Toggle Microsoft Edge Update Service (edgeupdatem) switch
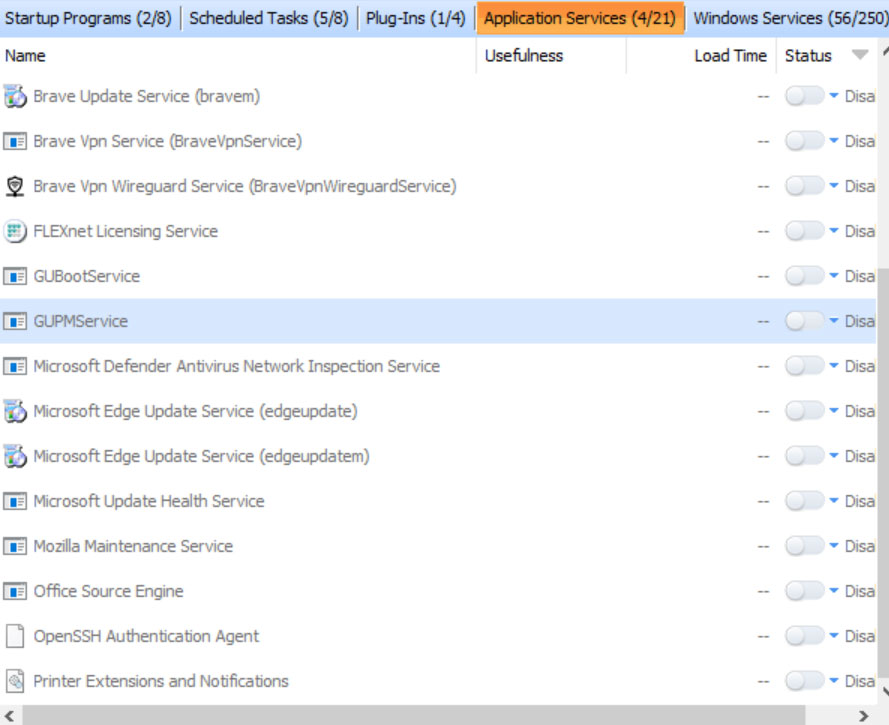Screen dimensions: 889x725 point(805,456)
